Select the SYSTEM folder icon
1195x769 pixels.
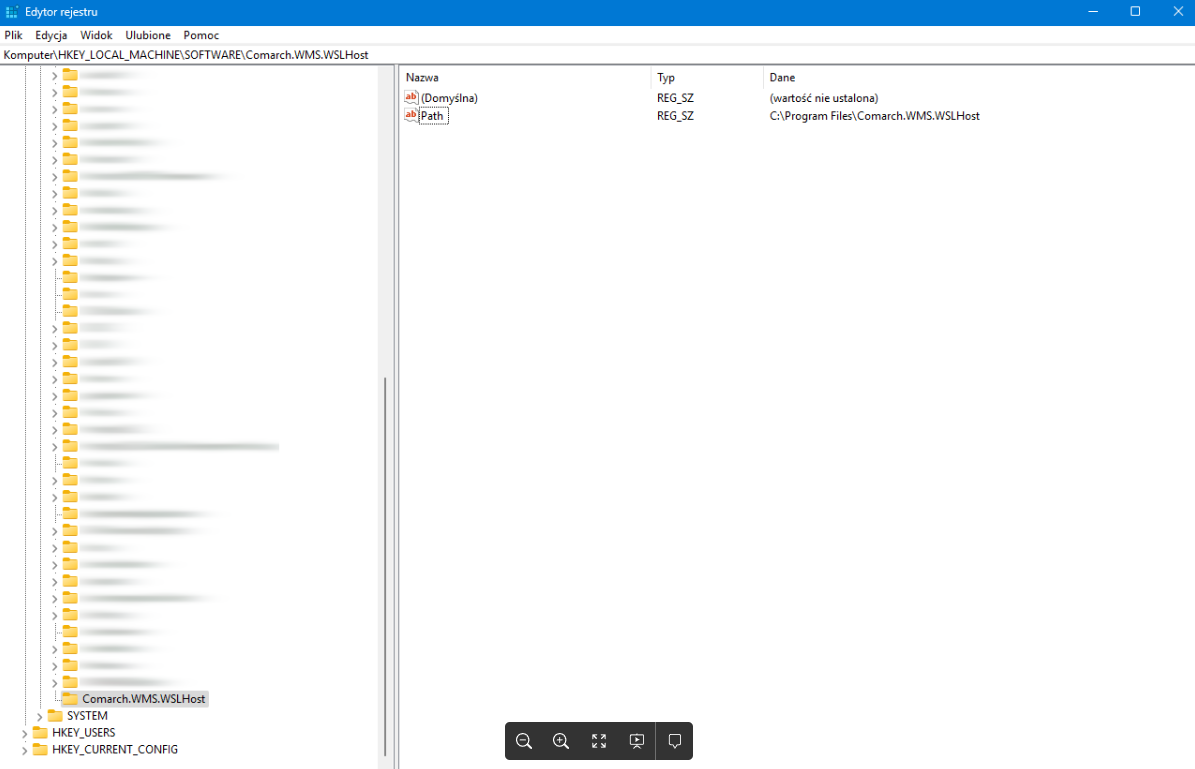[x=55, y=716]
